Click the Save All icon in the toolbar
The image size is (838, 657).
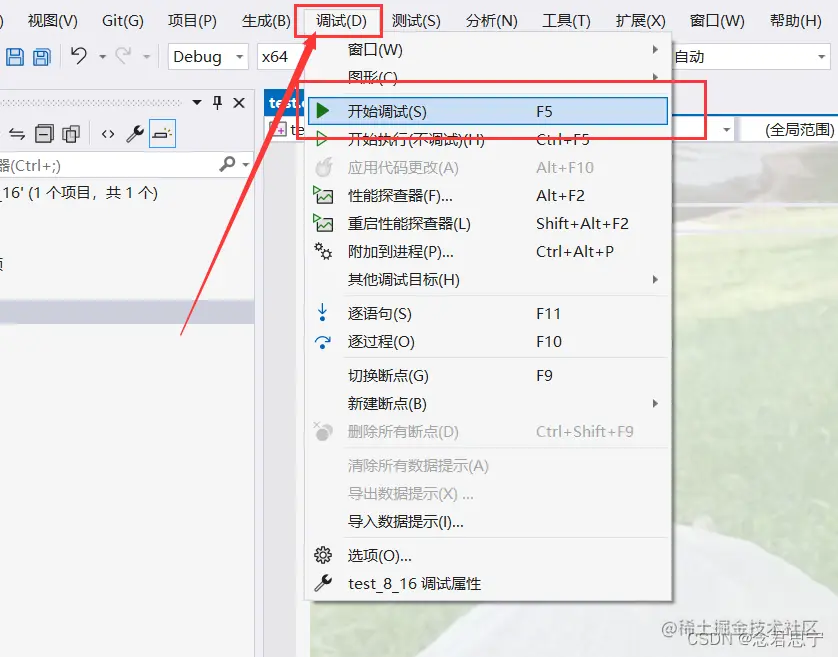pyautogui.click(x=41, y=56)
